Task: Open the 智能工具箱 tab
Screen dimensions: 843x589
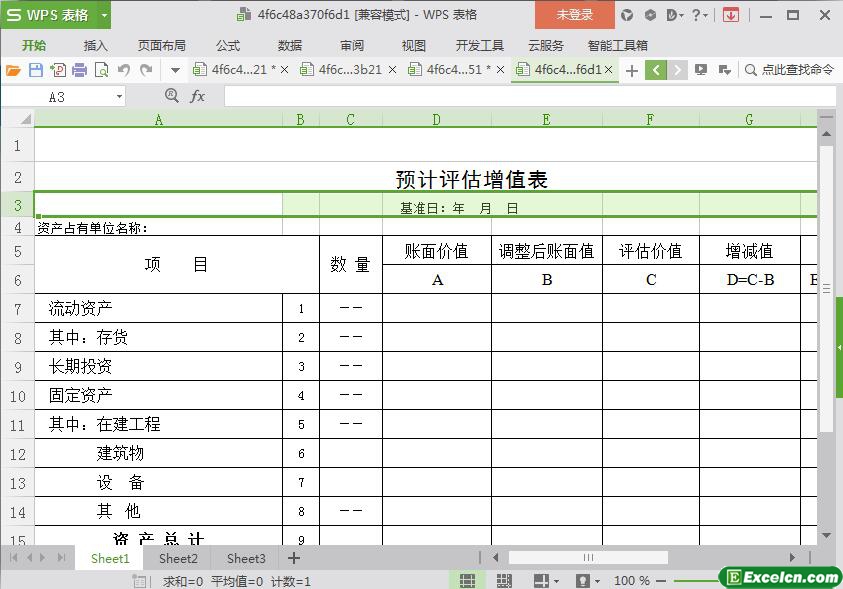Action: [618, 46]
